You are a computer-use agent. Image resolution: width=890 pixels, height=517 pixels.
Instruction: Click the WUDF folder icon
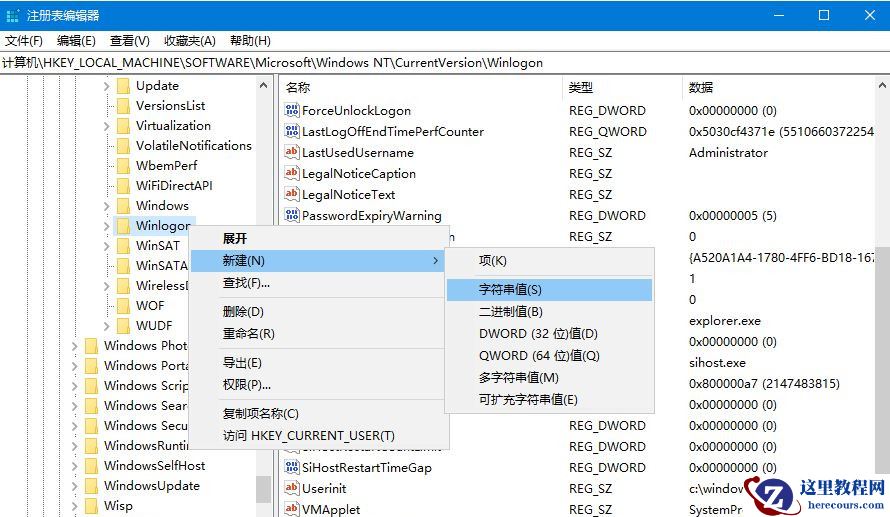123,326
